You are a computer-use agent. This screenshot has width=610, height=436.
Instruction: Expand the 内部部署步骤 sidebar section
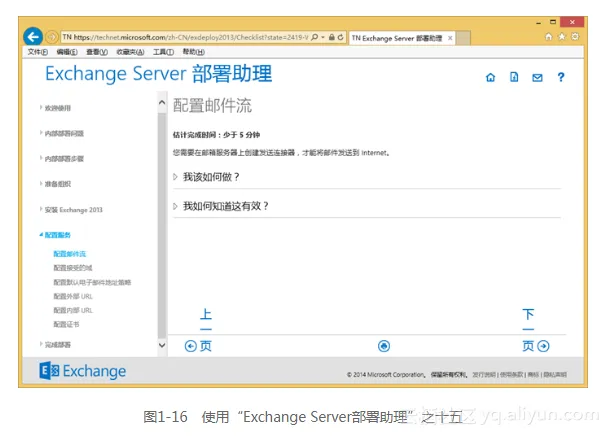tap(61, 159)
